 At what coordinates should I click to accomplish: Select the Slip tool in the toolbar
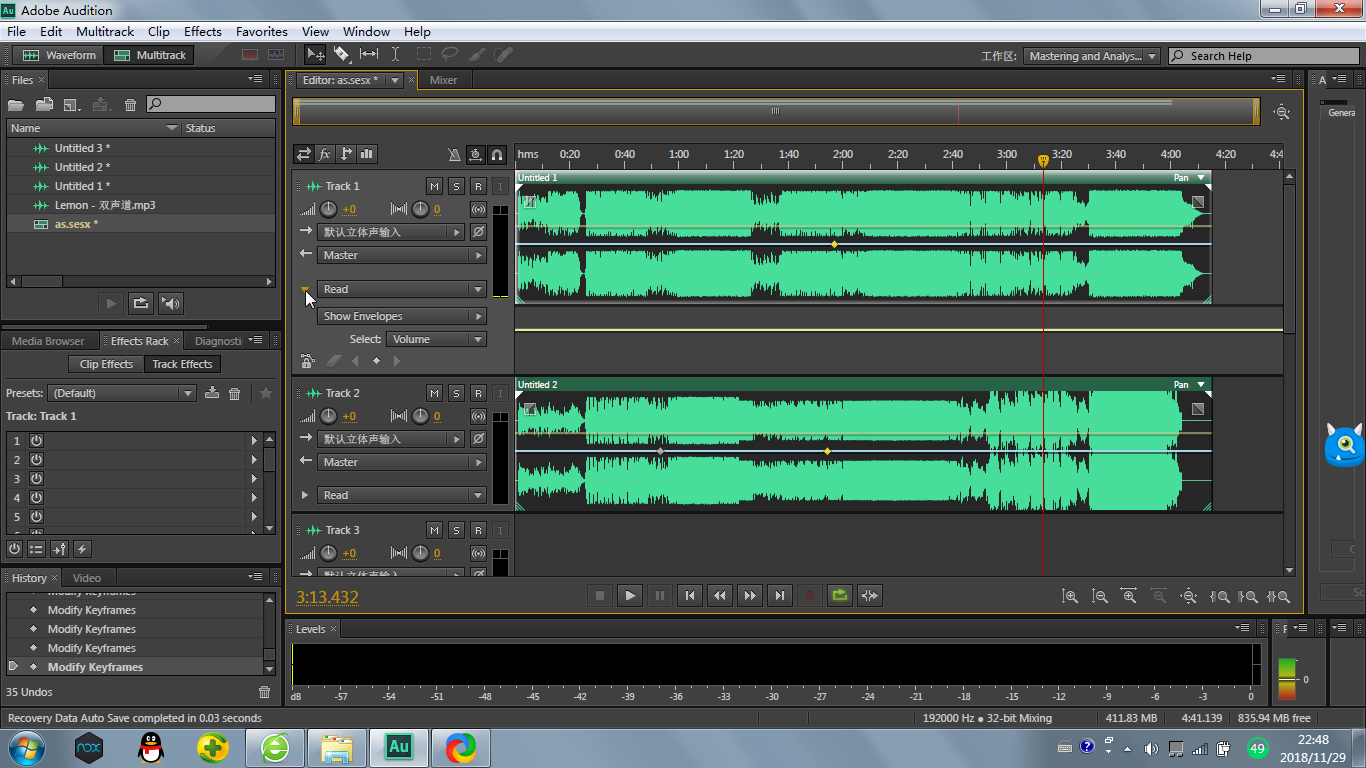369,55
